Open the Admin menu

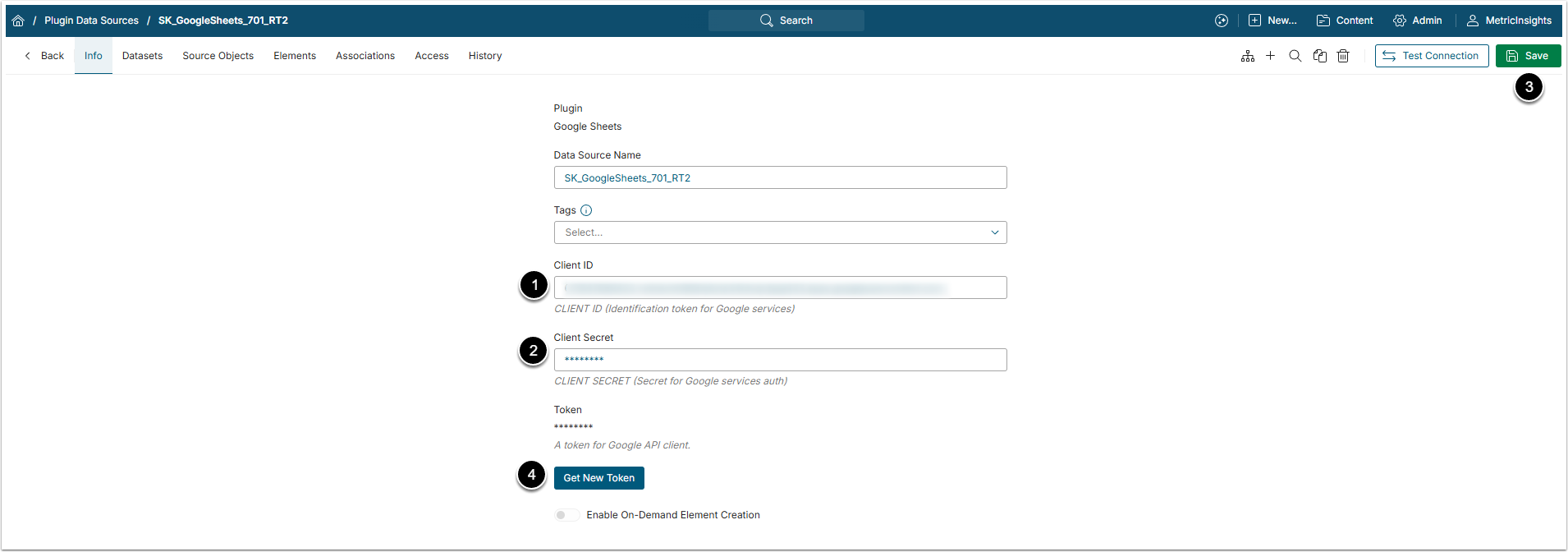1418,21
